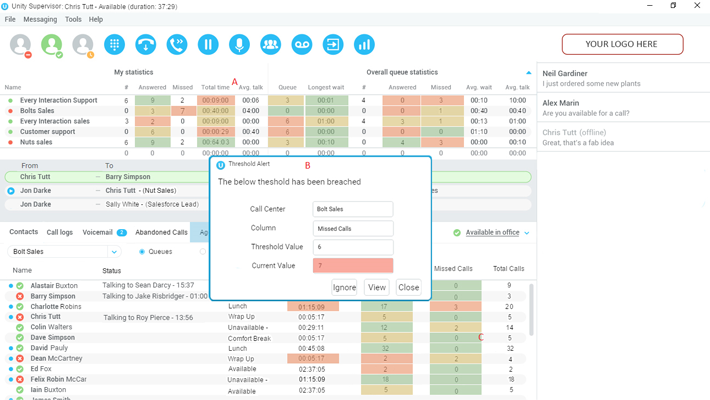Viewport: 710px width, 400px height.
Task: Open voicemail from the toolbar icon
Action: [302, 45]
